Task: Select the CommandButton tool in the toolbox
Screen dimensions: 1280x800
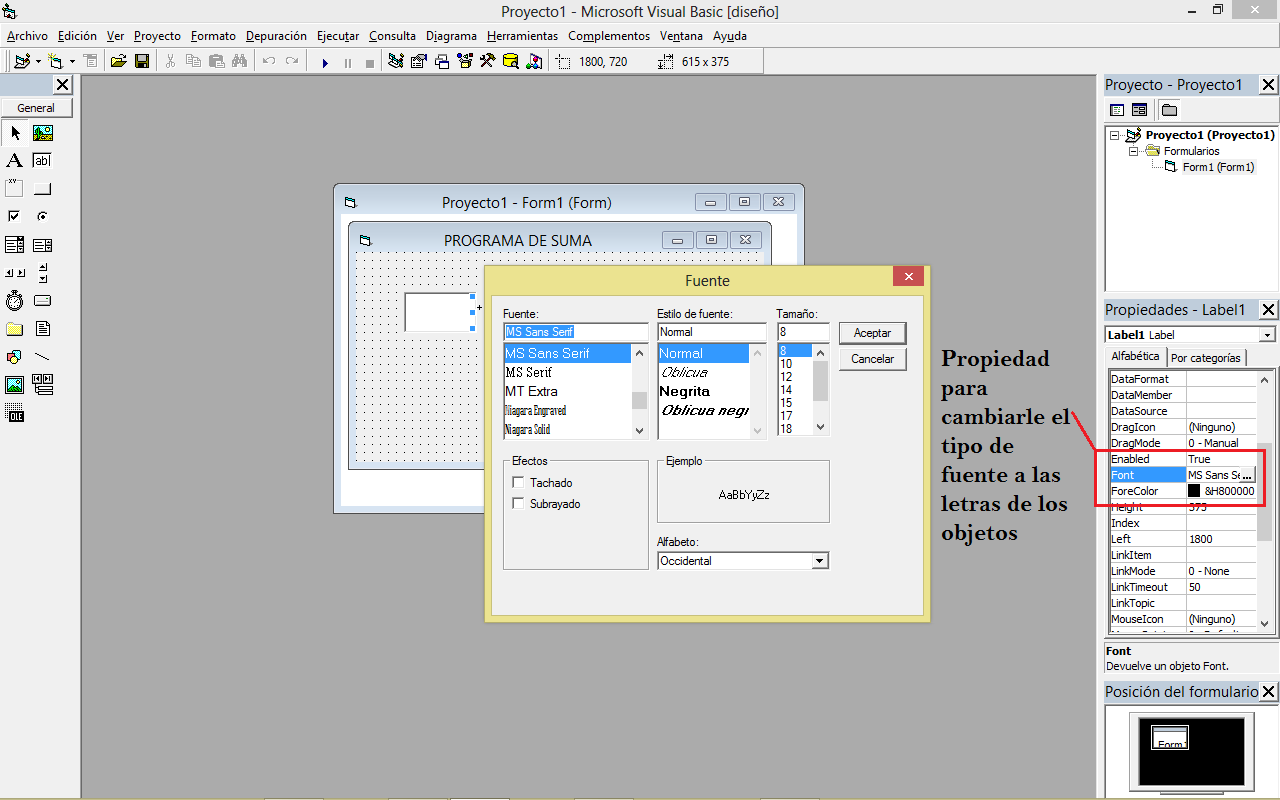Action: [42, 188]
